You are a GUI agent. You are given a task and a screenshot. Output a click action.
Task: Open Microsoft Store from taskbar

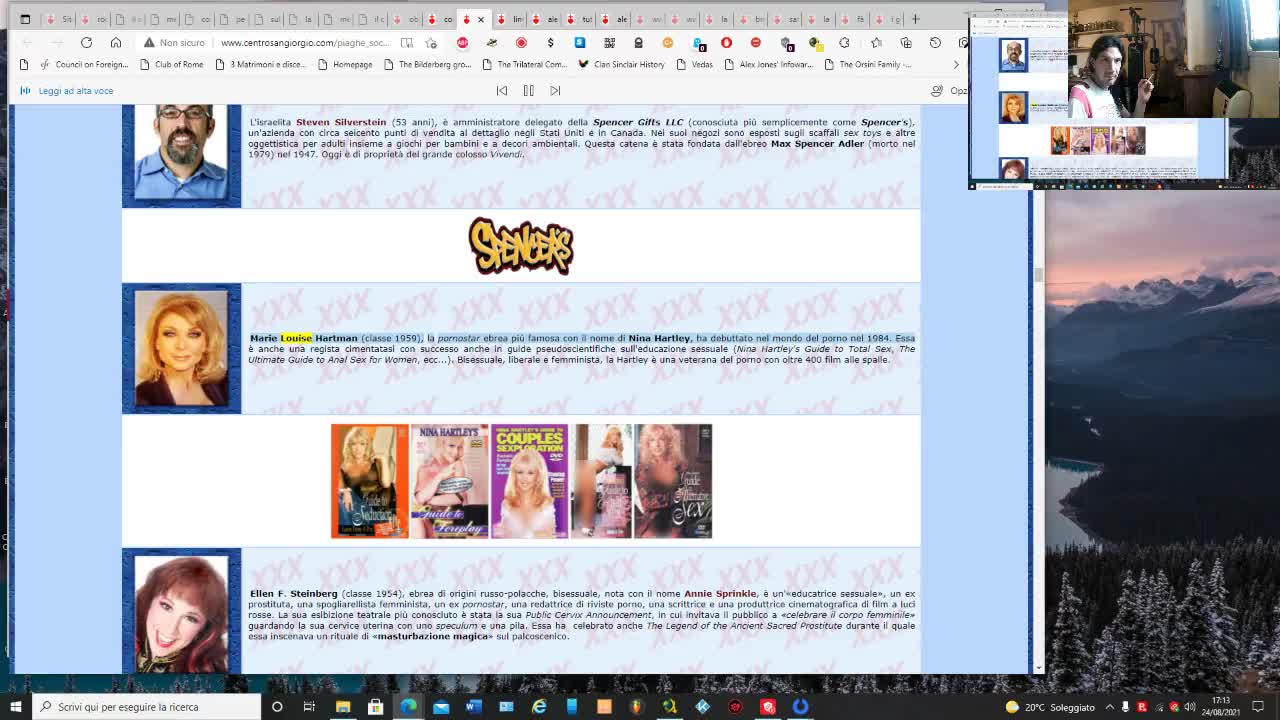375,707
